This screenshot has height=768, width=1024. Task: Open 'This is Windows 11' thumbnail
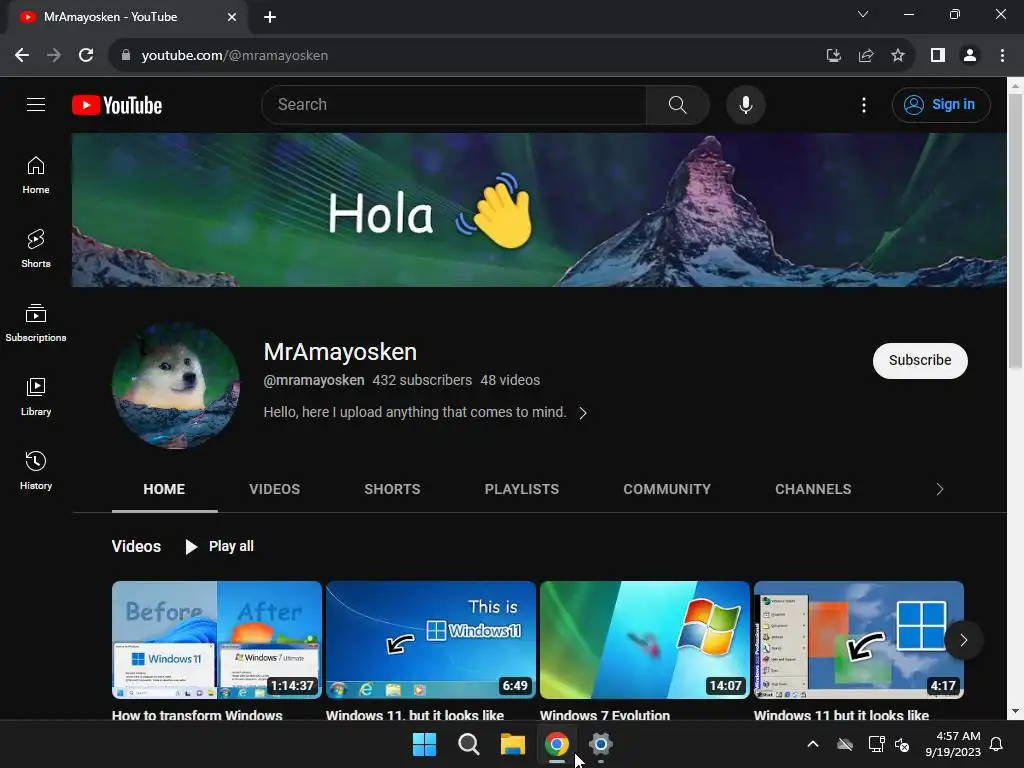pyautogui.click(x=431, y=640)
